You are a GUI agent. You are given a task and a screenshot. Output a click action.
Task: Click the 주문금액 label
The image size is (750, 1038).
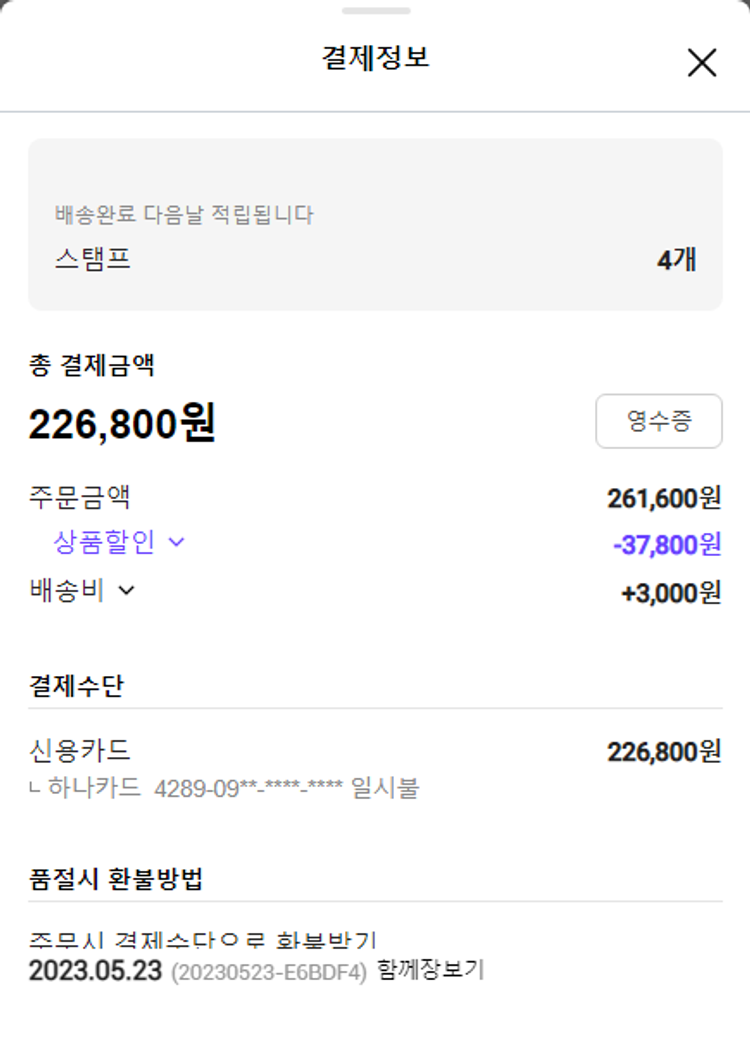click(x=80, y=496)
